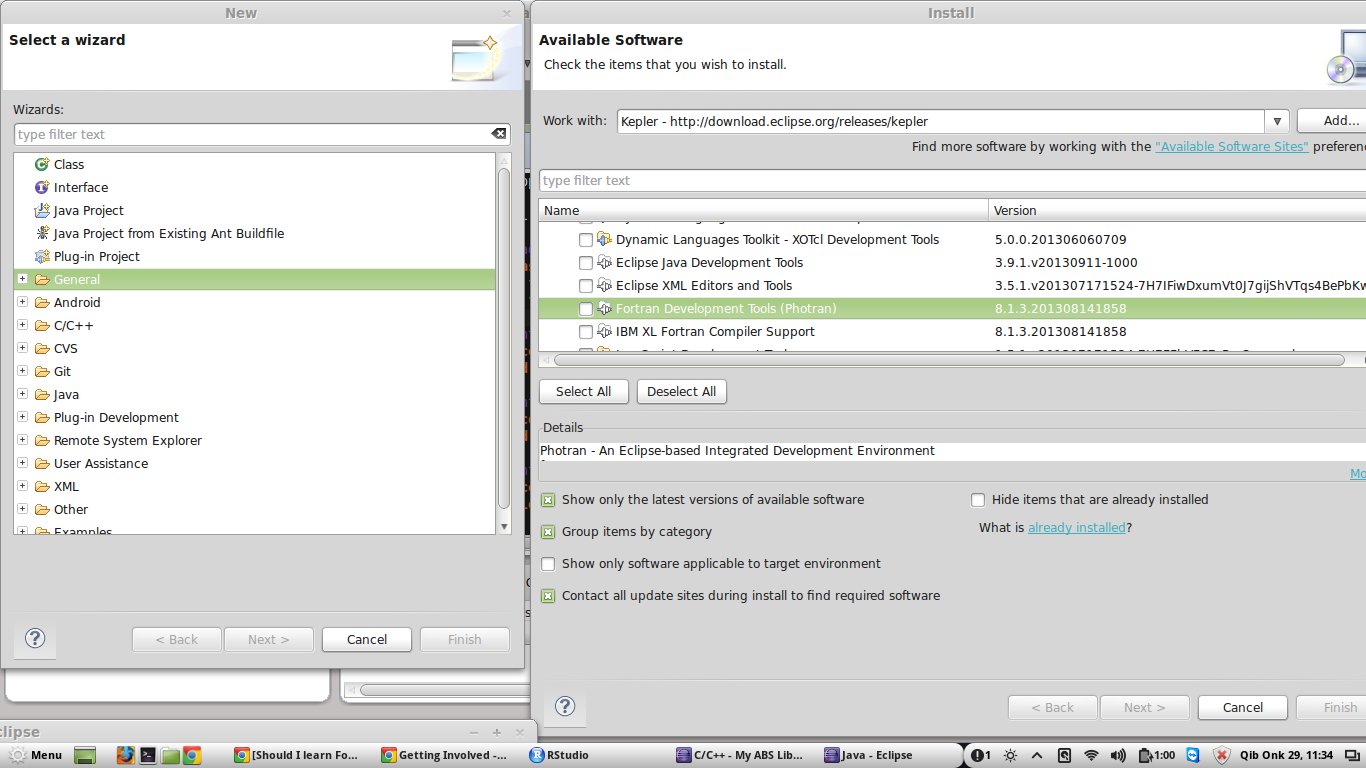Click the Plug-in Project icon

41,256
